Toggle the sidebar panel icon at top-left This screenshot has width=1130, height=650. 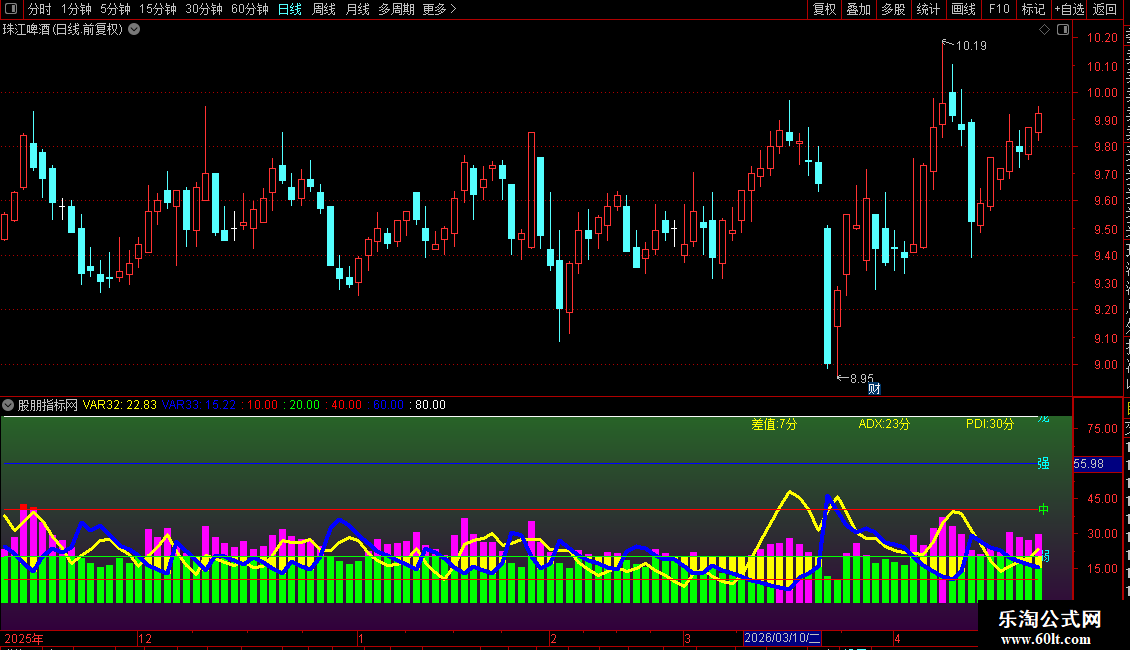click(x=11, y=9)
